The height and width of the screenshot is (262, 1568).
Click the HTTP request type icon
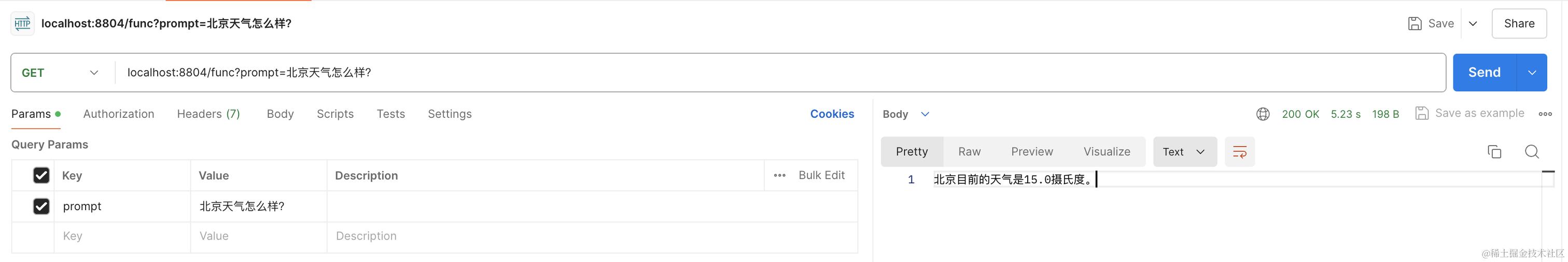(22, 24)
